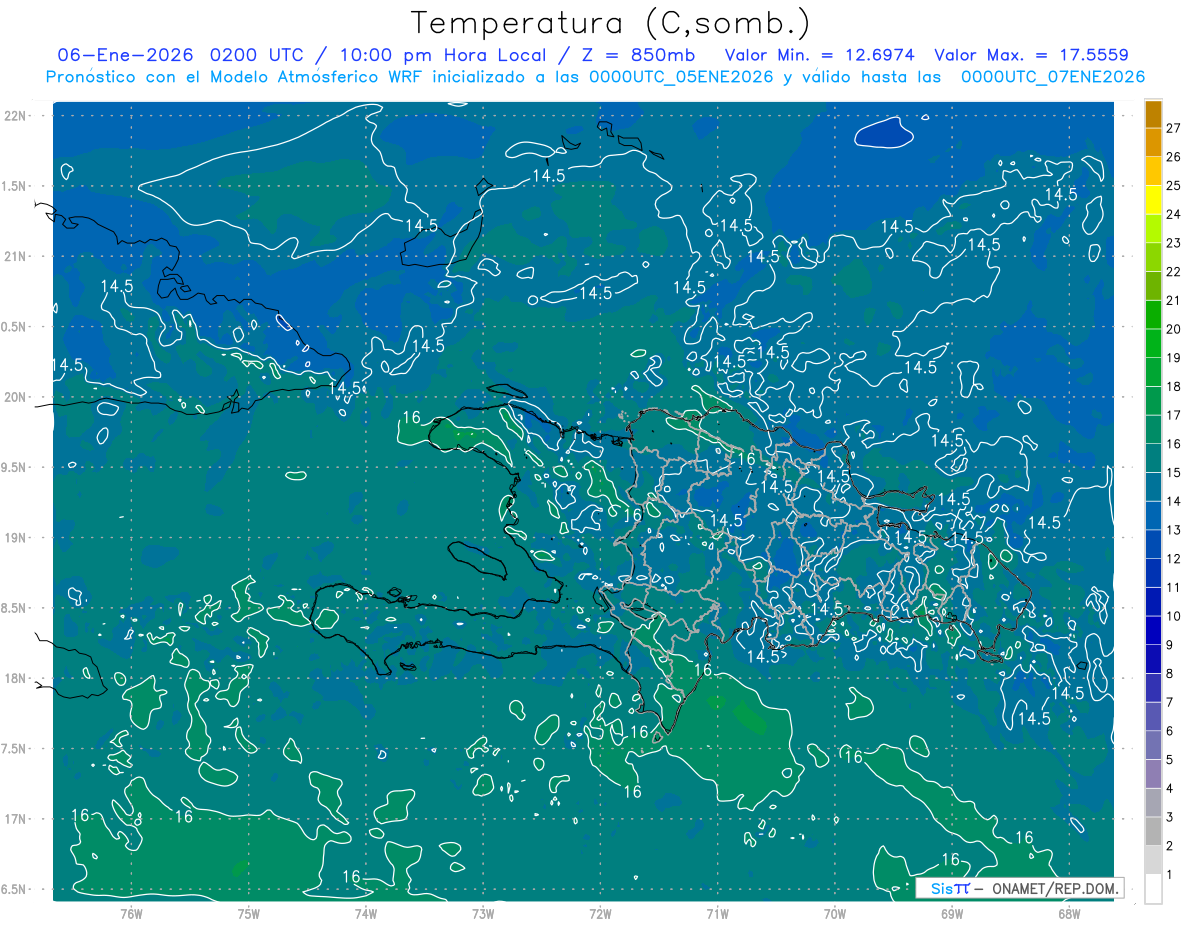Viewport: 1200px width, 927px height.
Task: Click the longitude label "71W"
Action: (717, 914)
